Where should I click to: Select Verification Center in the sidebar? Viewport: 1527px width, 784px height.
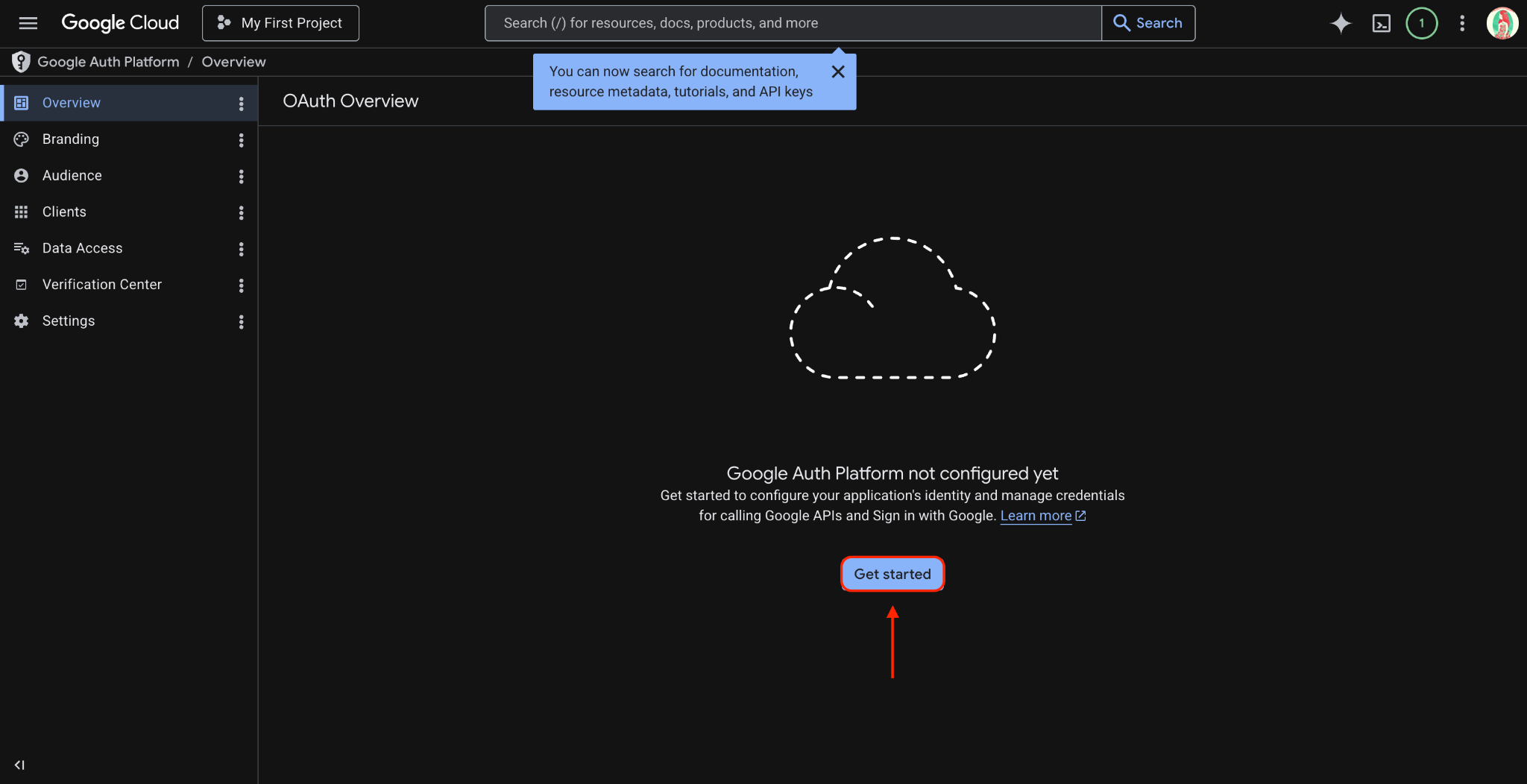pos(128,285)
